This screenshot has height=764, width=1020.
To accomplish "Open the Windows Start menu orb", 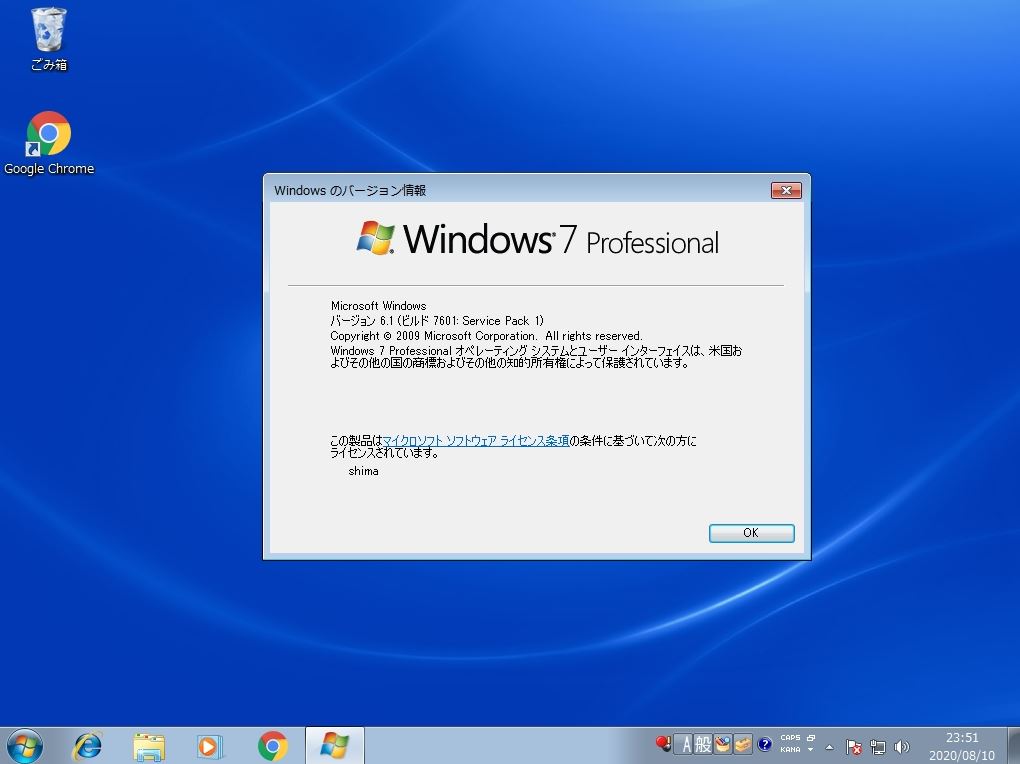I will [24, 746].
